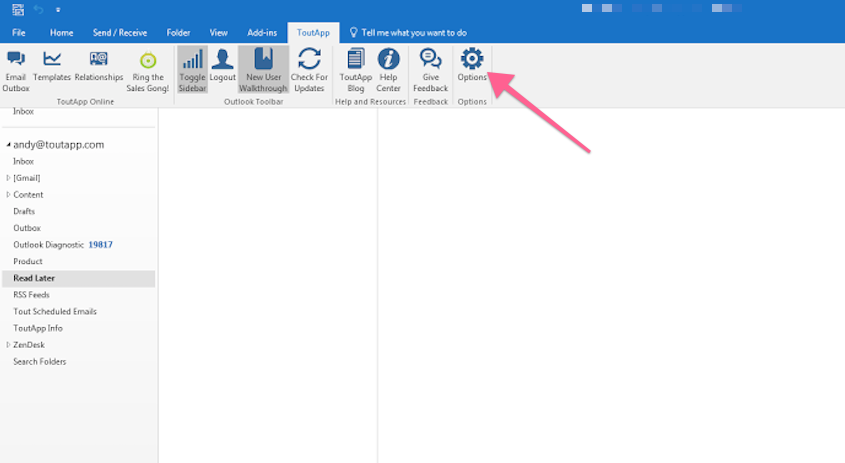This screenshot has height=463, width=845.
Task: Click Logout in the Outlook Toolbar
Action: (x=222, y=66)
